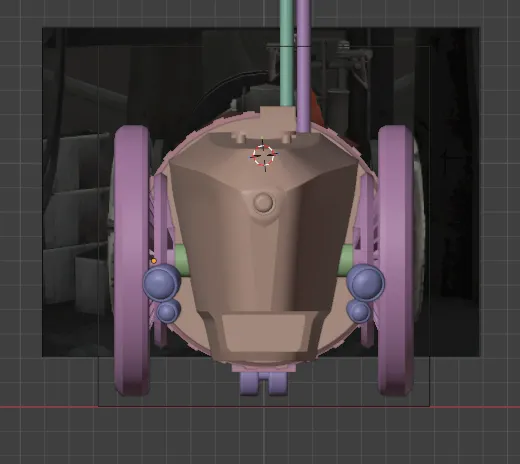Click the 3D cursor crosshair
520x464 pixels.
pos(263,155)
